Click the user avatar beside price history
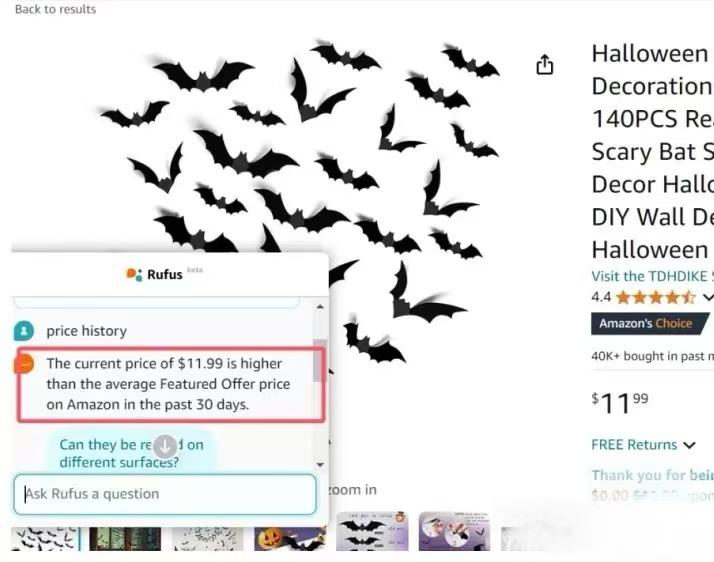Viewport: 714px width, 562px height. (x=24, y=331)
